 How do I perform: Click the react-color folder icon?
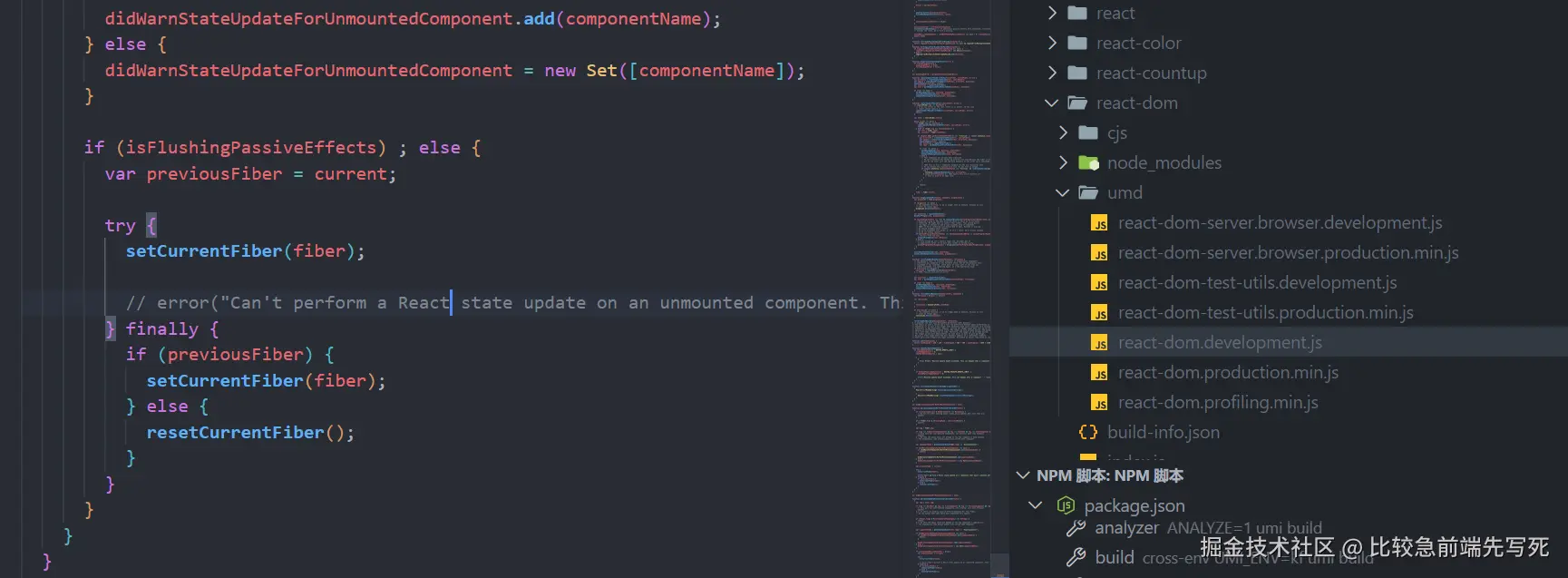coord(1077,43)
